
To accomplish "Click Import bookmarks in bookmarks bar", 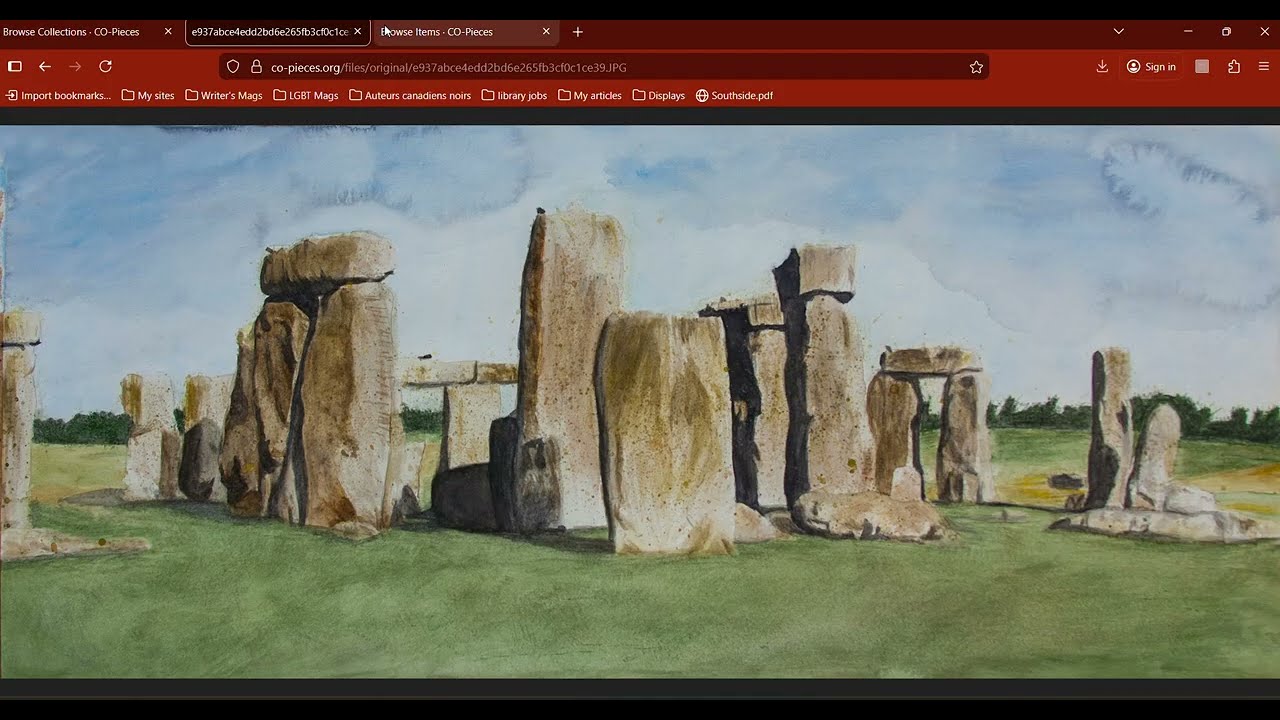I will click(x=58, y=96).
